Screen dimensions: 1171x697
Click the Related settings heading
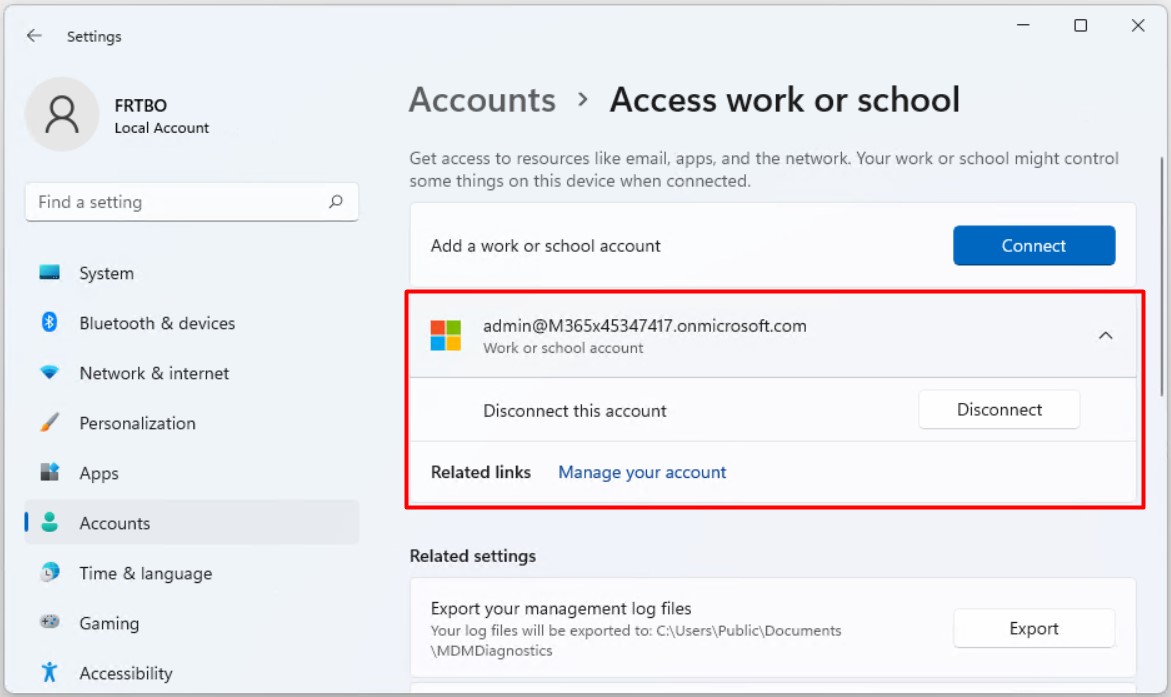point(473,557)
